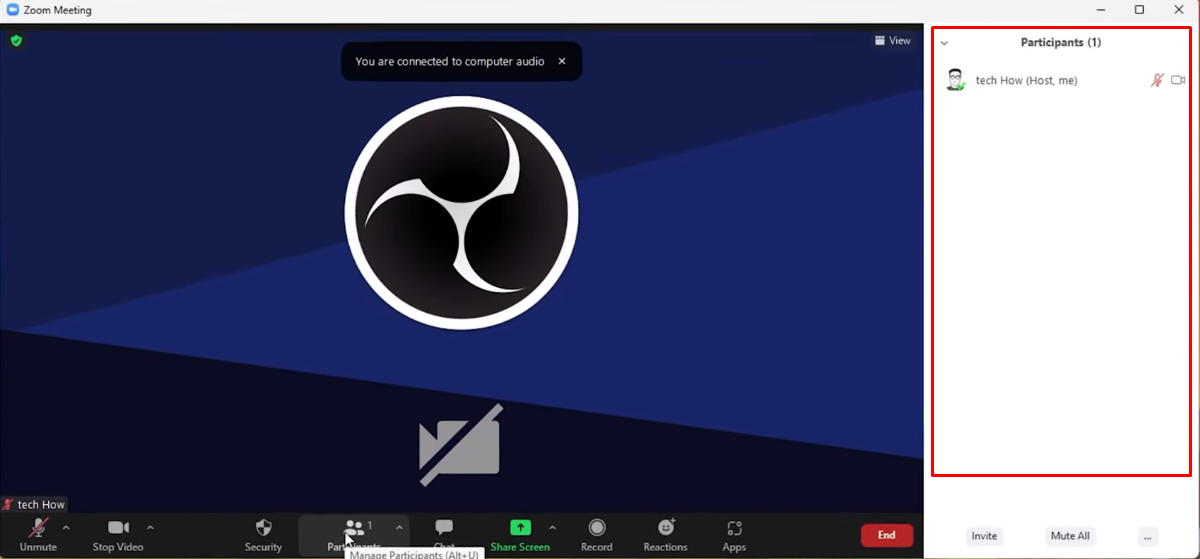The height and width of the screenshot is (559, 1200).
Task: Click the green encryption shield icon
Action: tap(16, 41)
